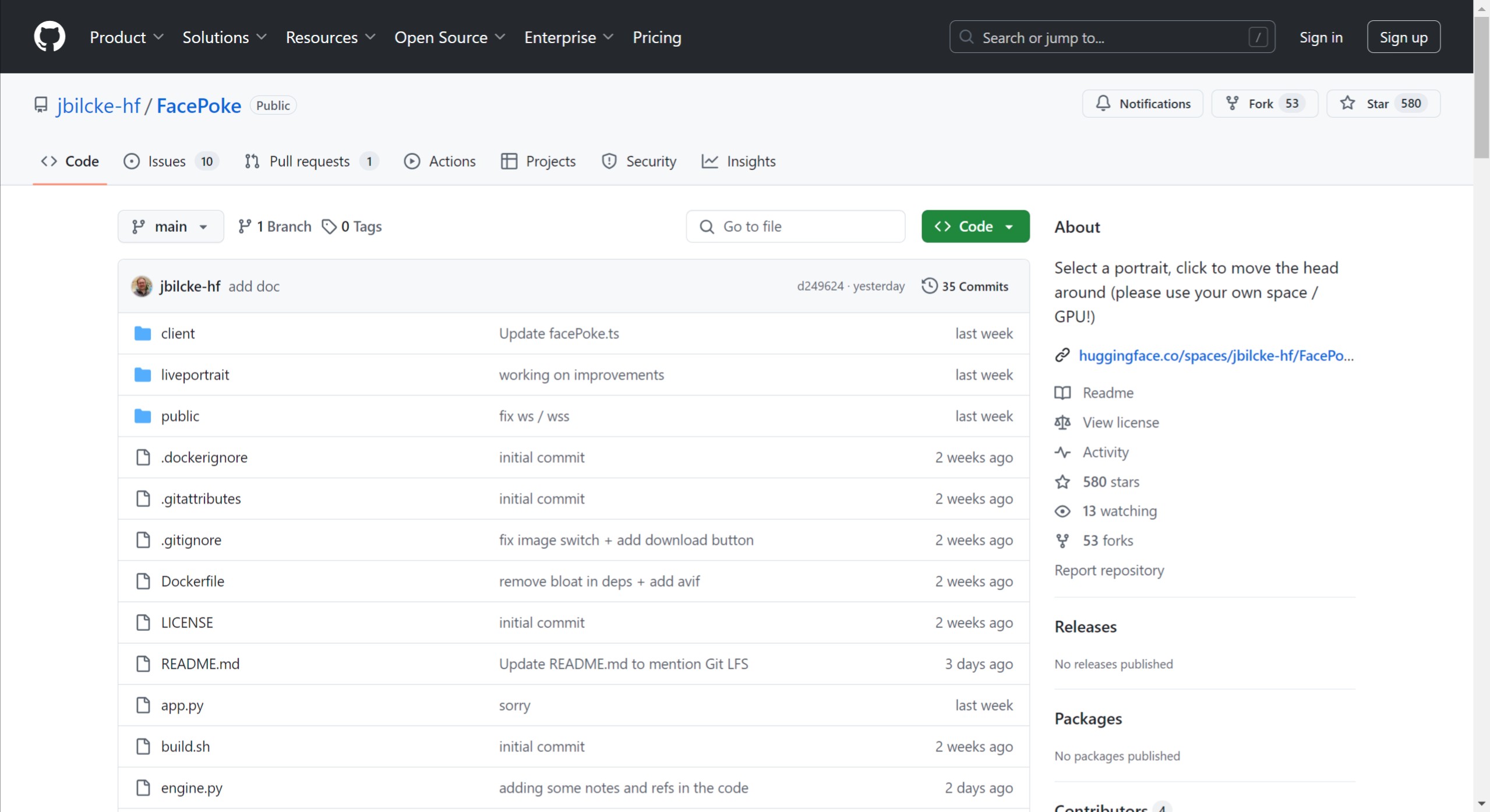Image resolution: width=1490 pixels, height=812 pixels.
Task: Click the page vertical scrollbar
Action: (x=1481, y=87)
